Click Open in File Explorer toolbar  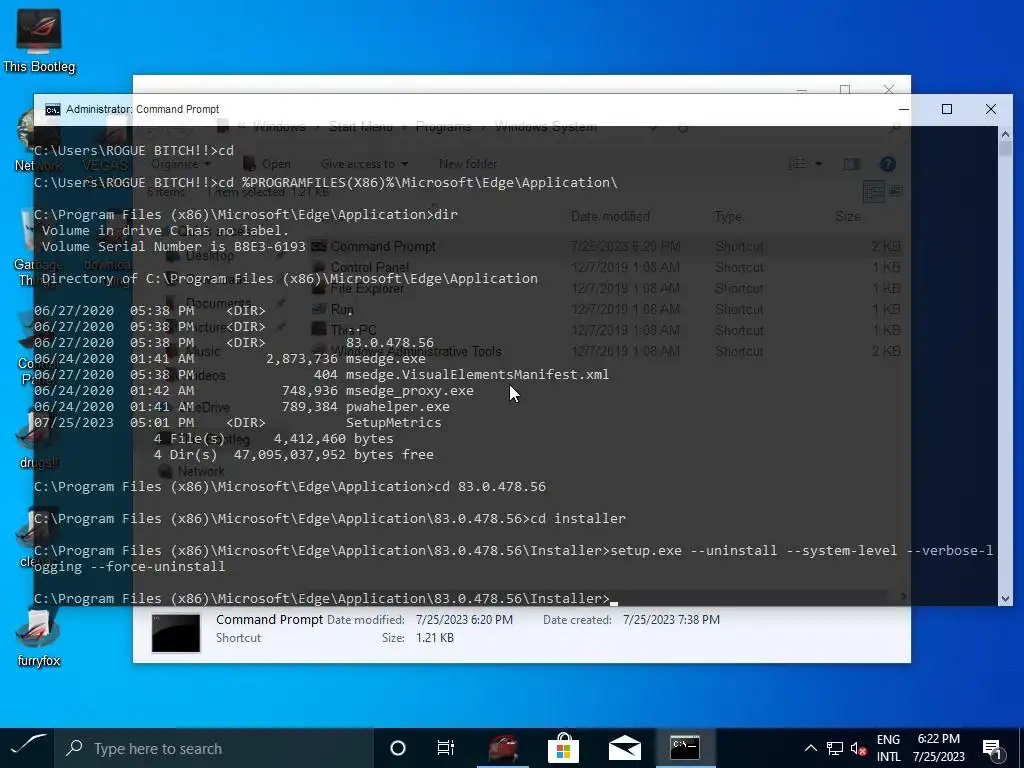coord(267,164)
